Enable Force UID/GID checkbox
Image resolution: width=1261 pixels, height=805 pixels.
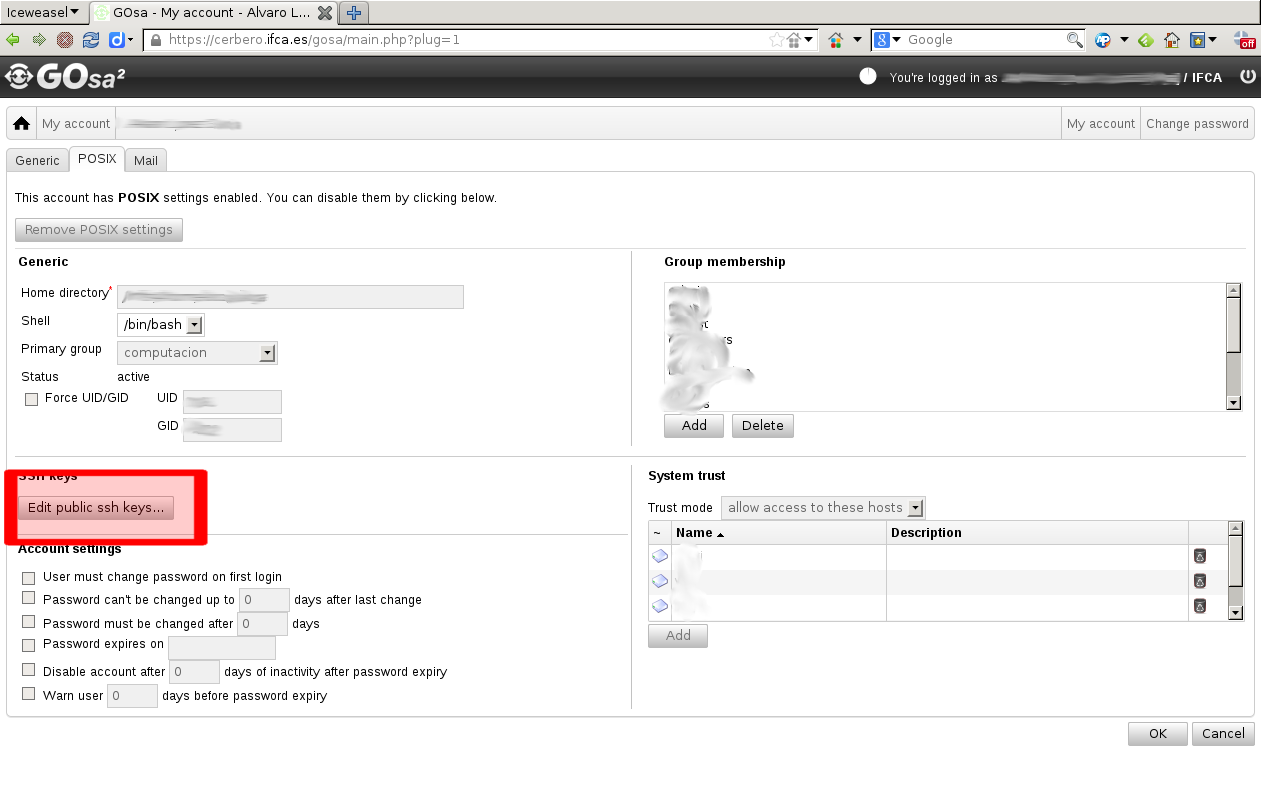31,399
